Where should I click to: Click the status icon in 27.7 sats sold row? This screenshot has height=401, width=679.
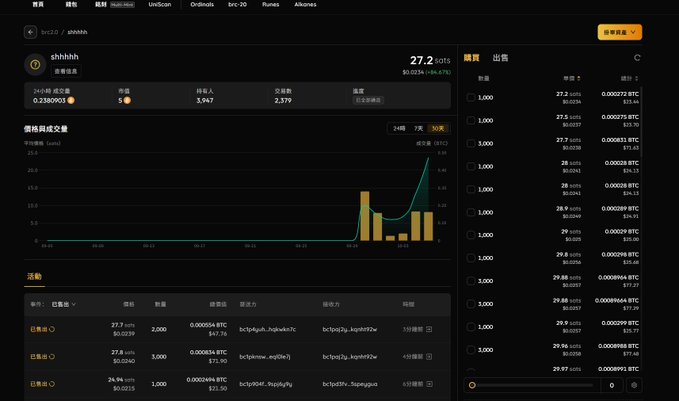[52, 329]
